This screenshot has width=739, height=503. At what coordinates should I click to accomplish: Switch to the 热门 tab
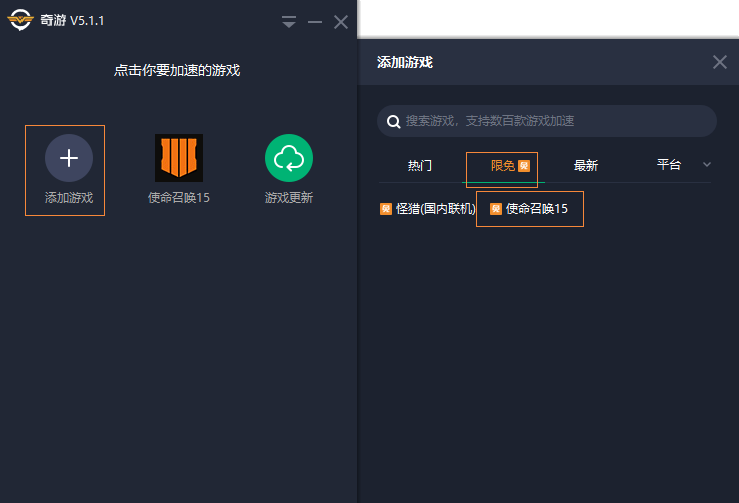coord(419,165)
